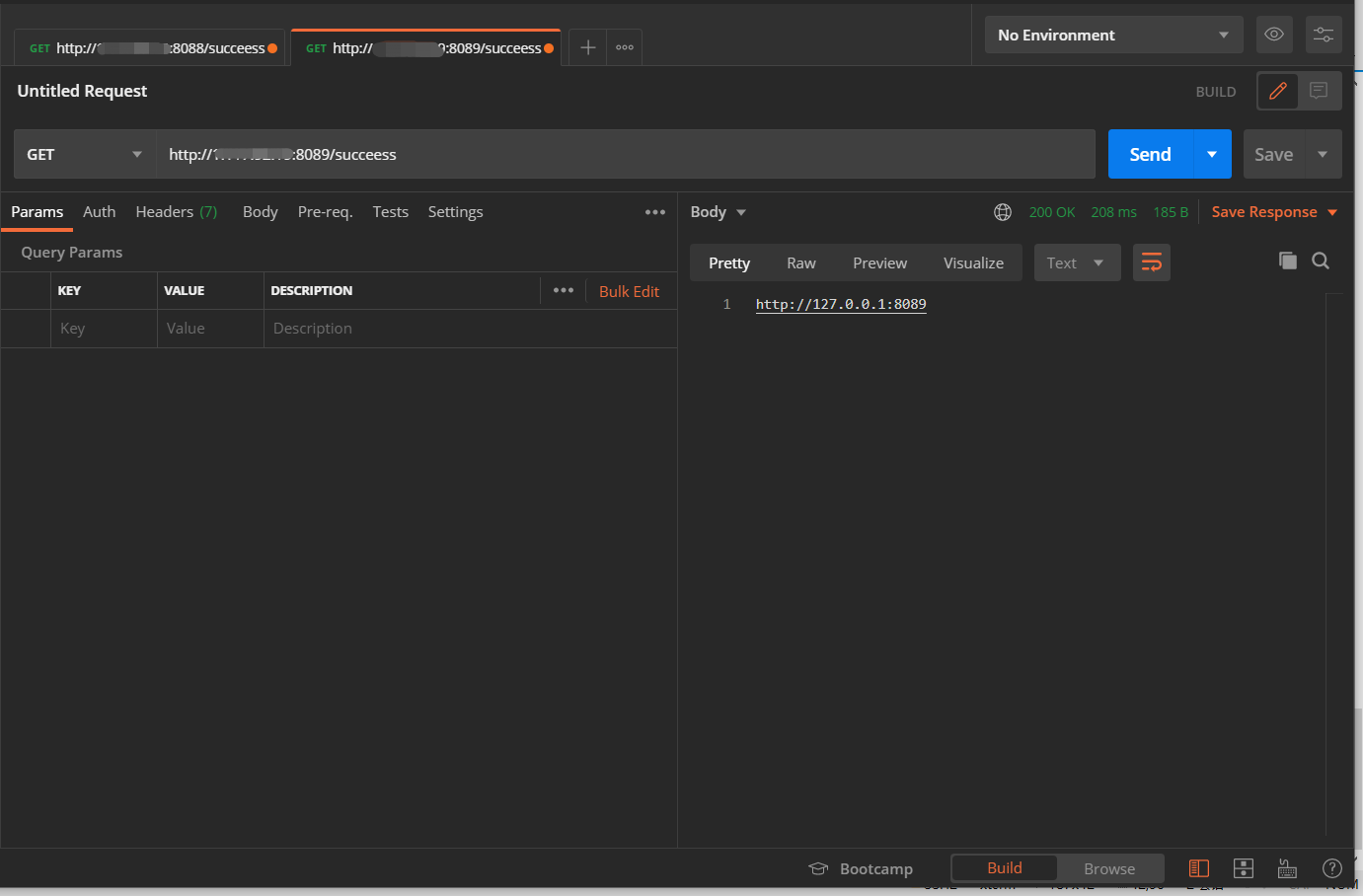
Task: Click the query param Description field
Action: [470, 329]
